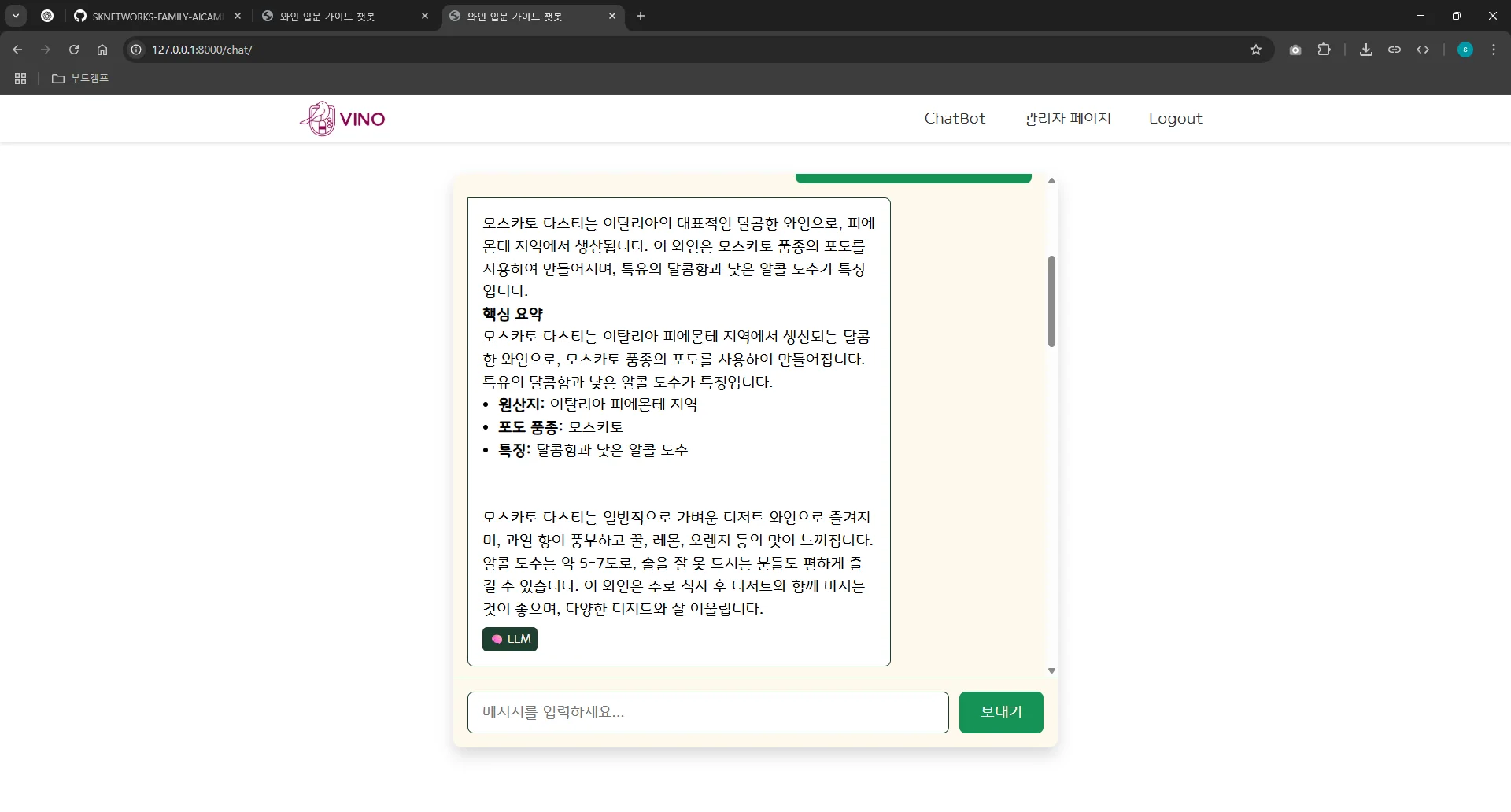Screen dimensions: 1511x812
Task: Open the camera screenshot extension icon
Action: click(x=1295, y=50)
